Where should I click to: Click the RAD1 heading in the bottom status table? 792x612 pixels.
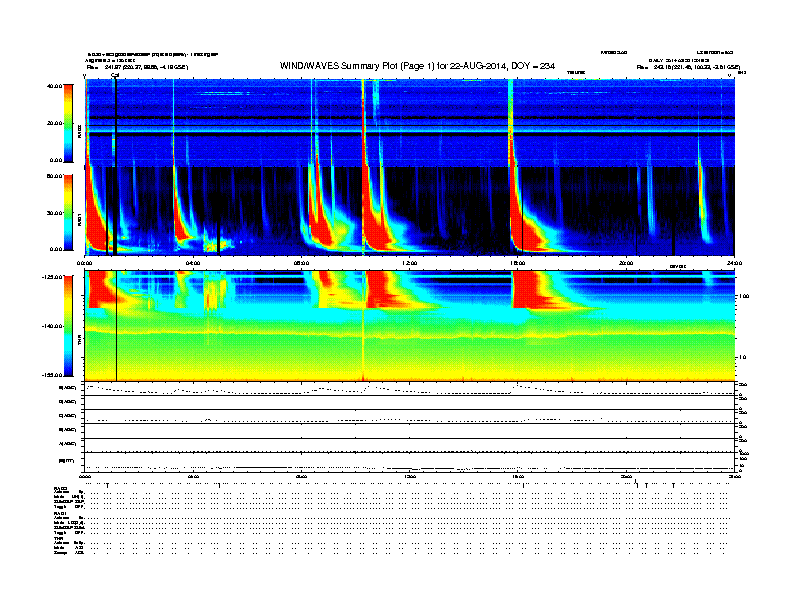point(60,514)
